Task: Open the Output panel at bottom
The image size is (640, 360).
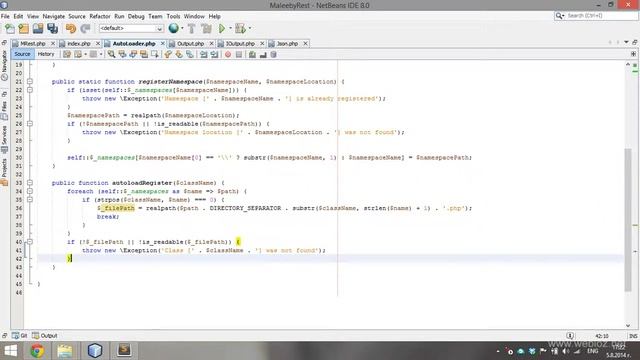Action: tap(45, 336)
